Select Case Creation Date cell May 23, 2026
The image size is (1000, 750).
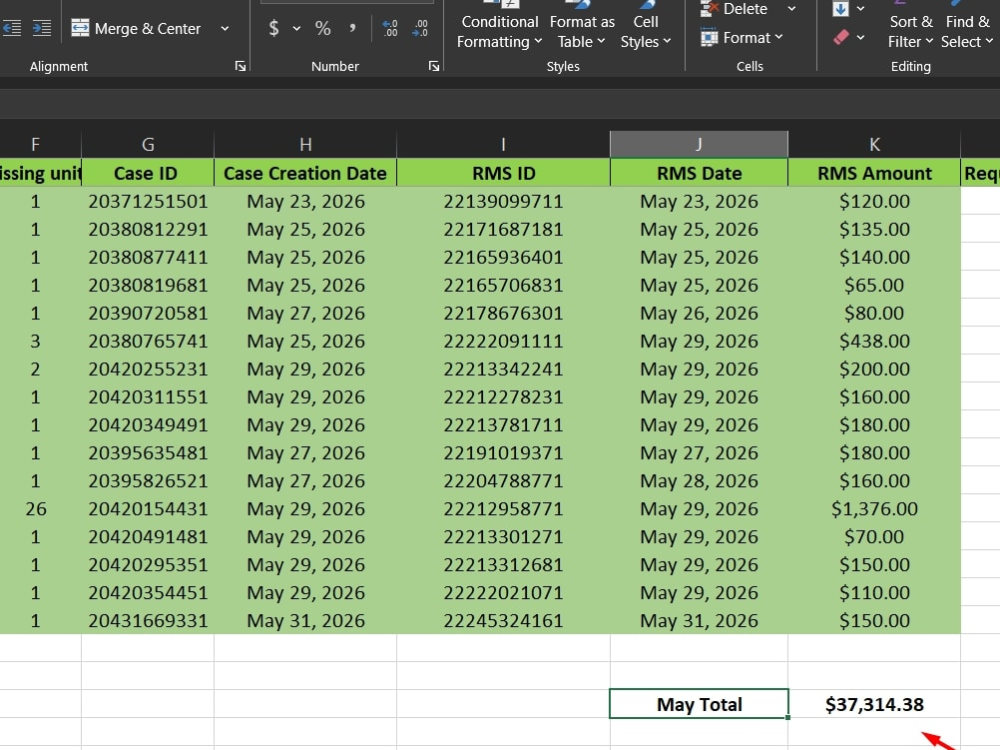pyautogui.click(x=305, y=202)
